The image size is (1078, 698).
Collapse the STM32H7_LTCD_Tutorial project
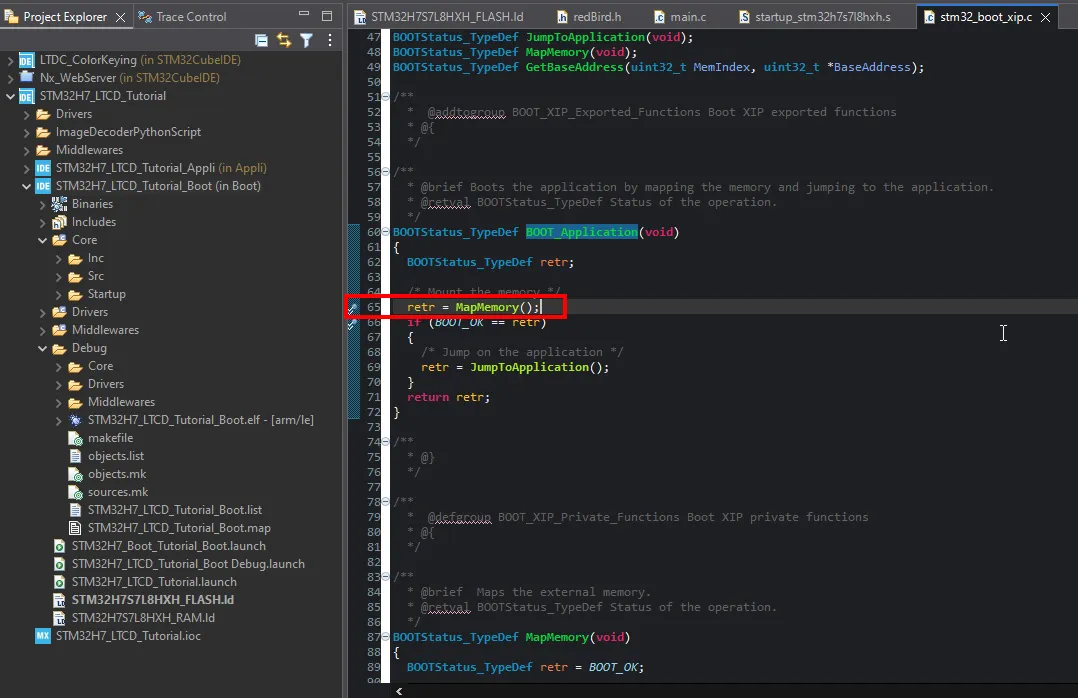[10, 96]
